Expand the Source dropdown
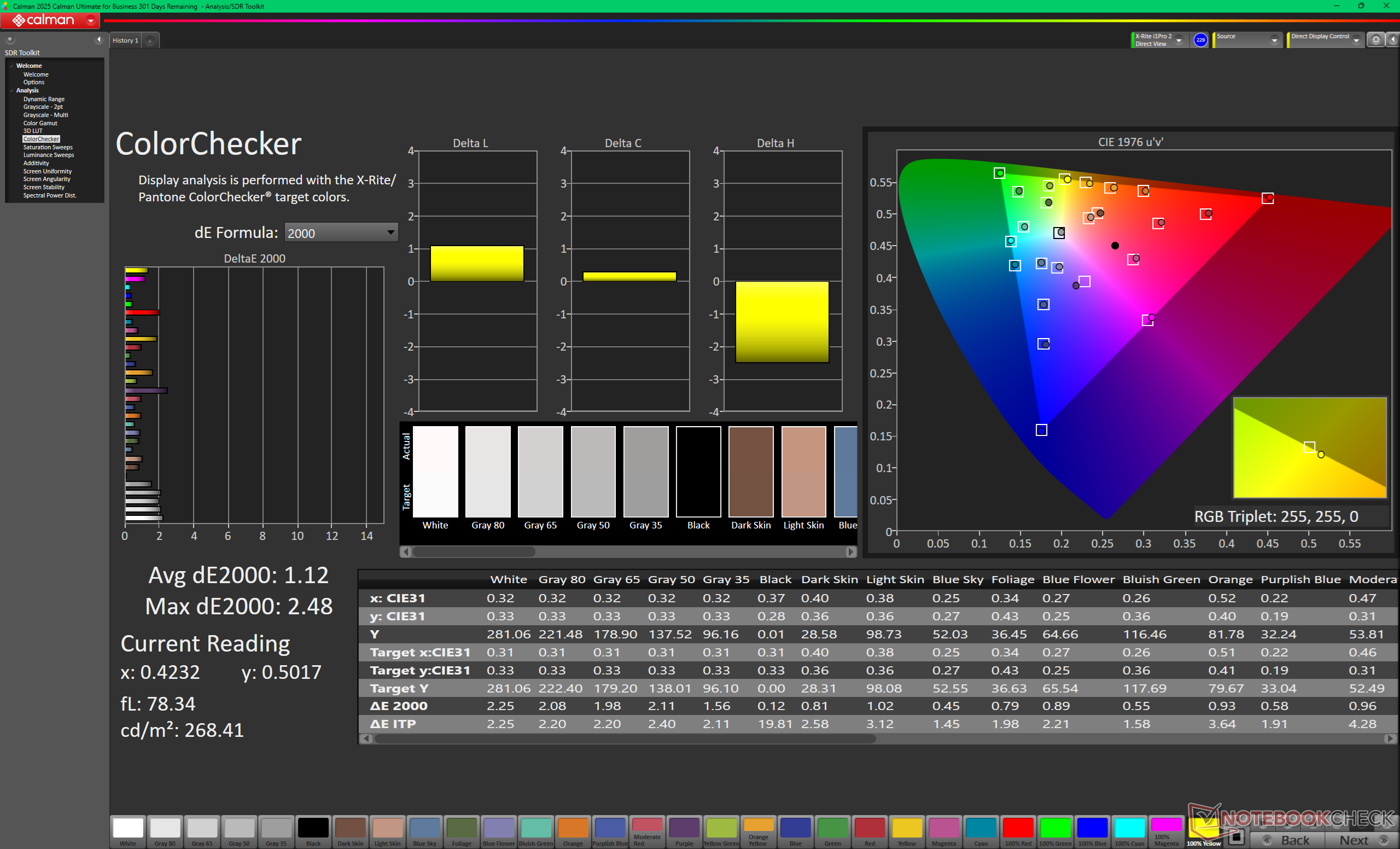Viewport: 1400px width, 849px height. 1274,40
